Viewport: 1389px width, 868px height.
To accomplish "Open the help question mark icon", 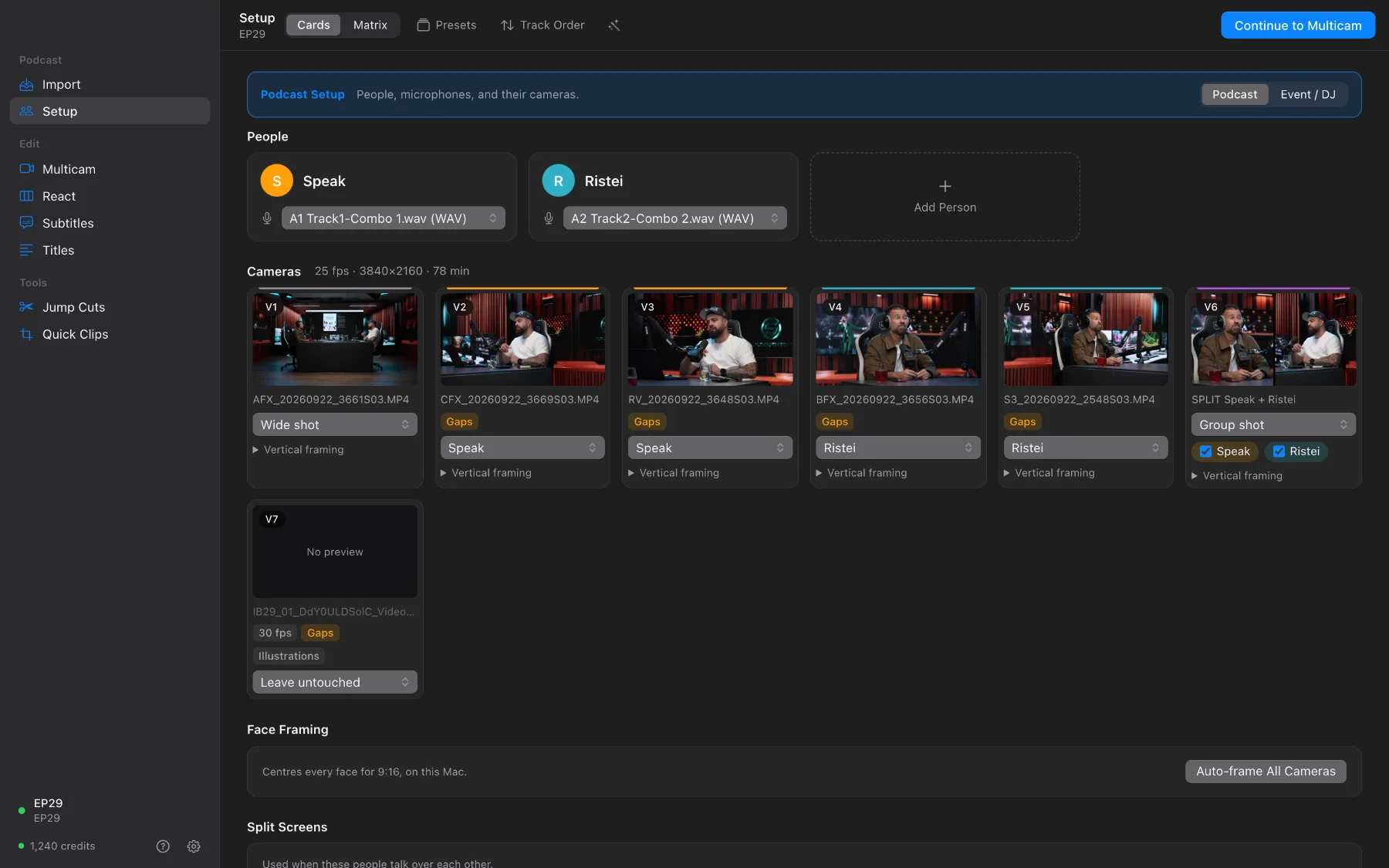I will 163,846.
